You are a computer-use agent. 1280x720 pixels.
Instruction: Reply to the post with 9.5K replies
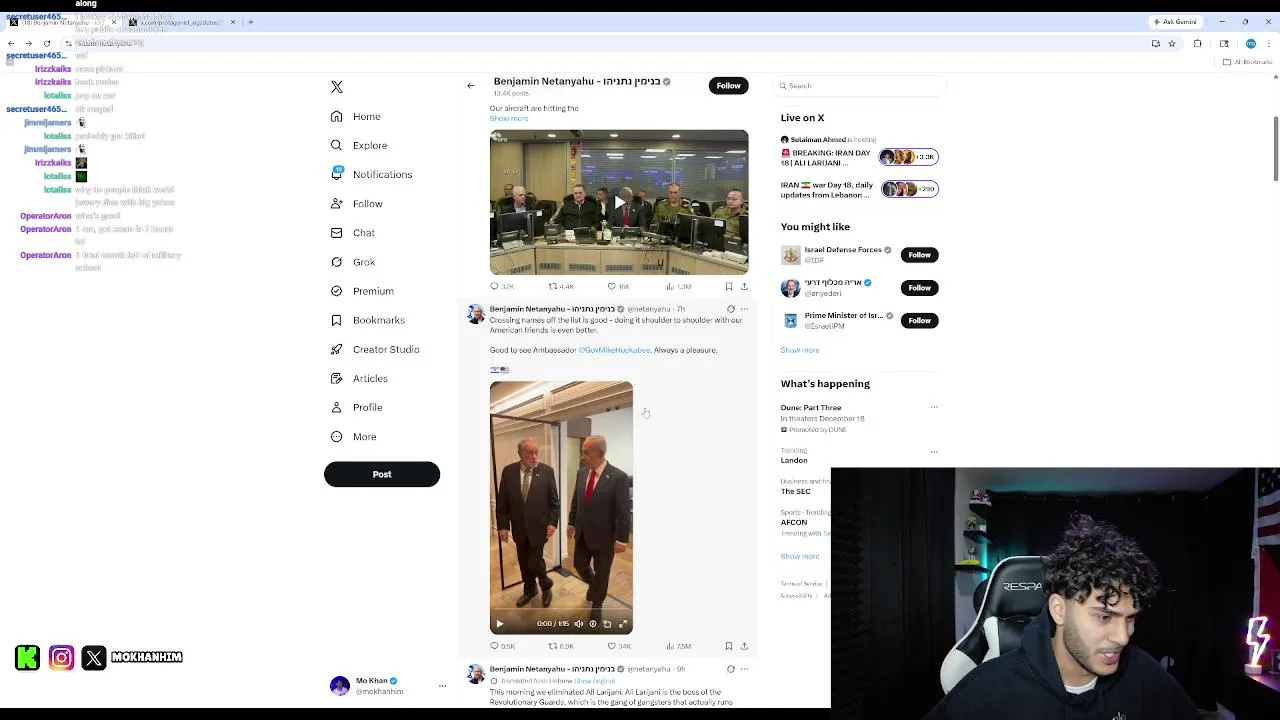click(x=502, y=646)
